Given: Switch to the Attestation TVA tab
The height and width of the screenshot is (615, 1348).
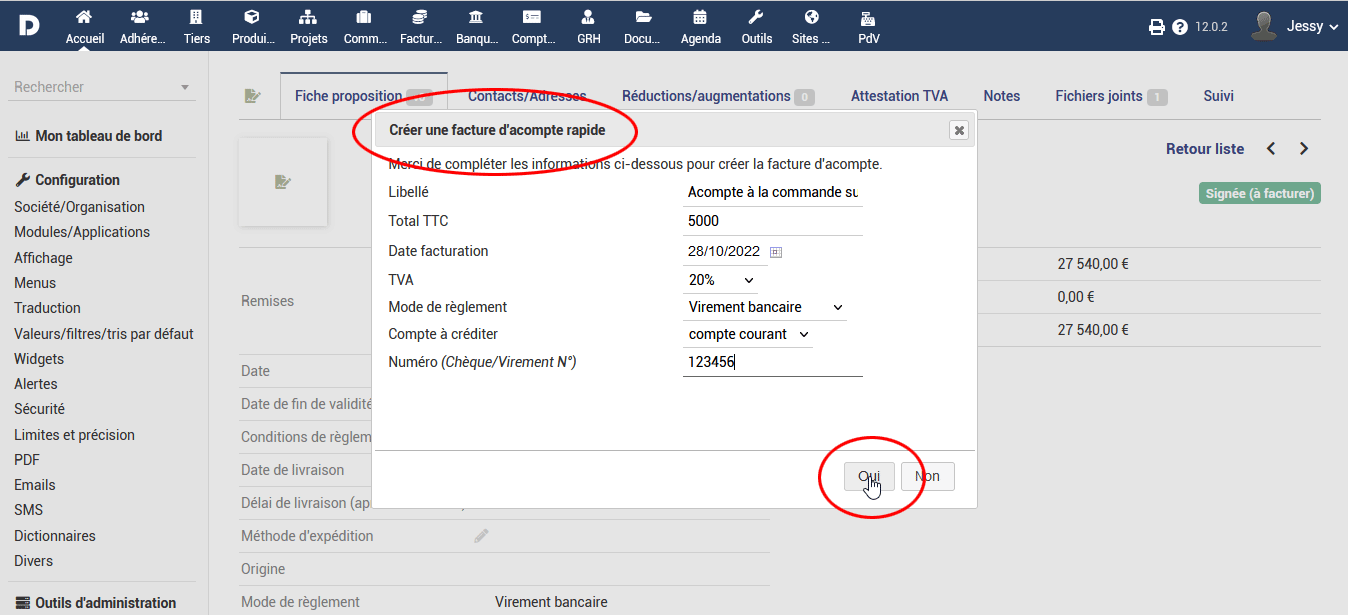Looking at the screenshot, I should coord(899,96).
